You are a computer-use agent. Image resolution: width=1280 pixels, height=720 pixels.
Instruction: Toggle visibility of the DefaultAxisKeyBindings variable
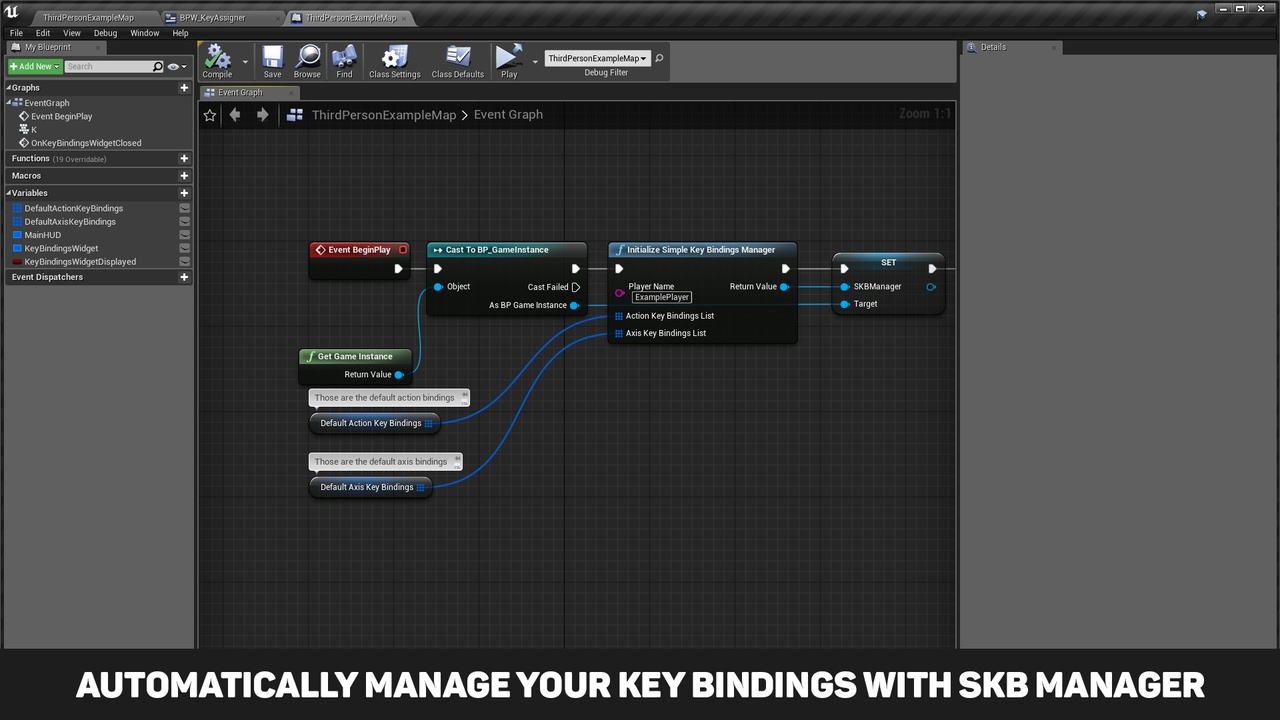point(184,222)
